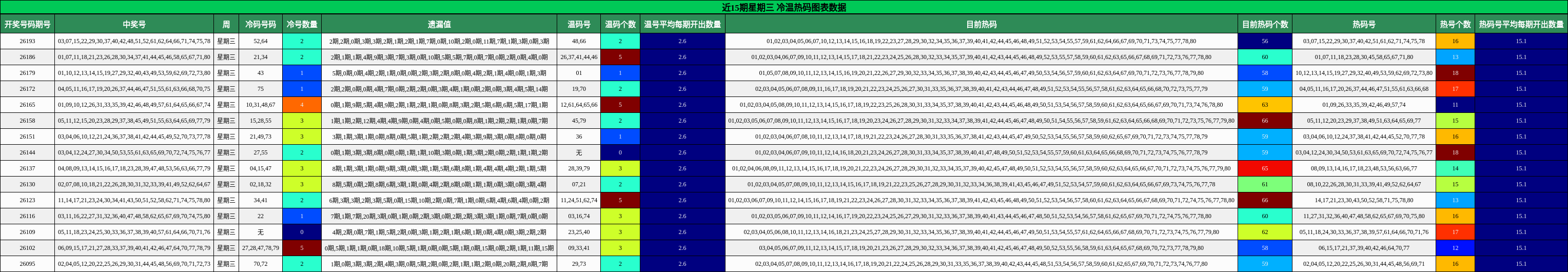Select warm codes cell 12,61,64,65,66

pos(579,105)
